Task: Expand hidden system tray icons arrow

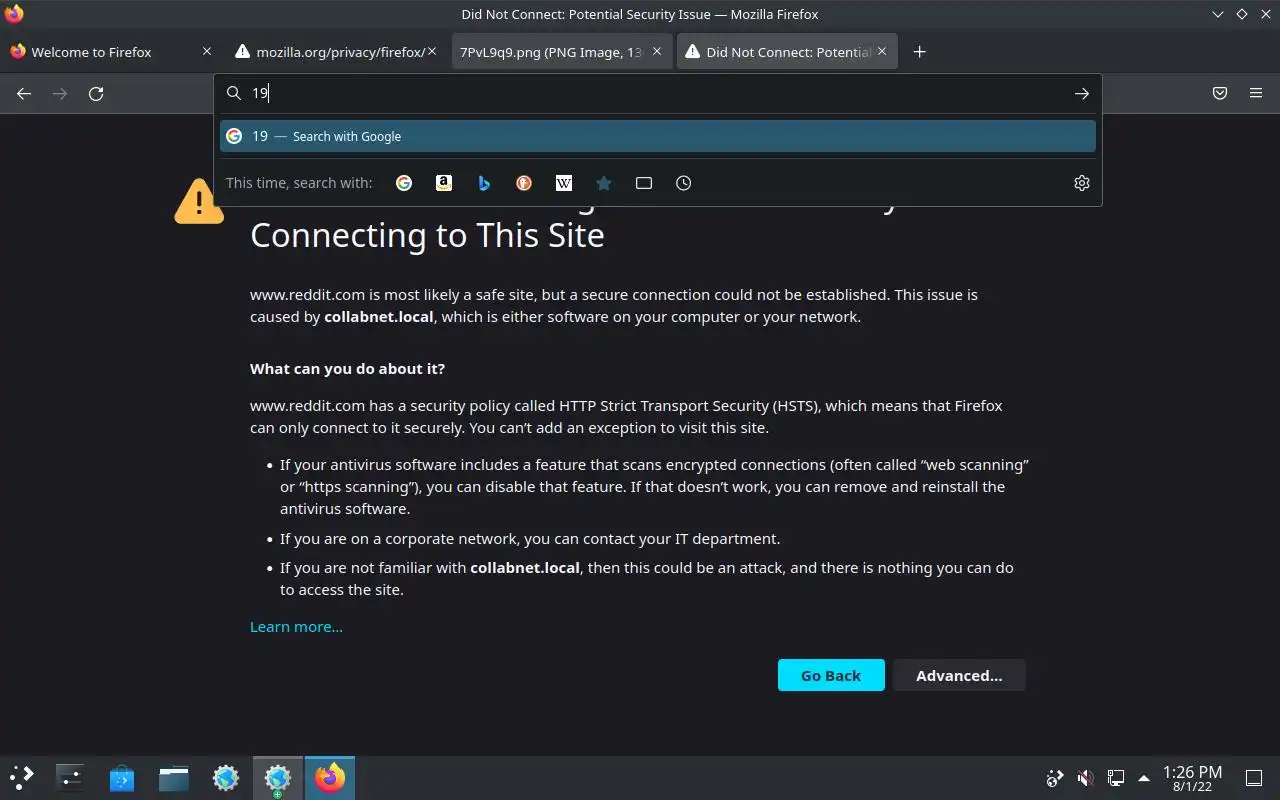Action: point(1143,778)
